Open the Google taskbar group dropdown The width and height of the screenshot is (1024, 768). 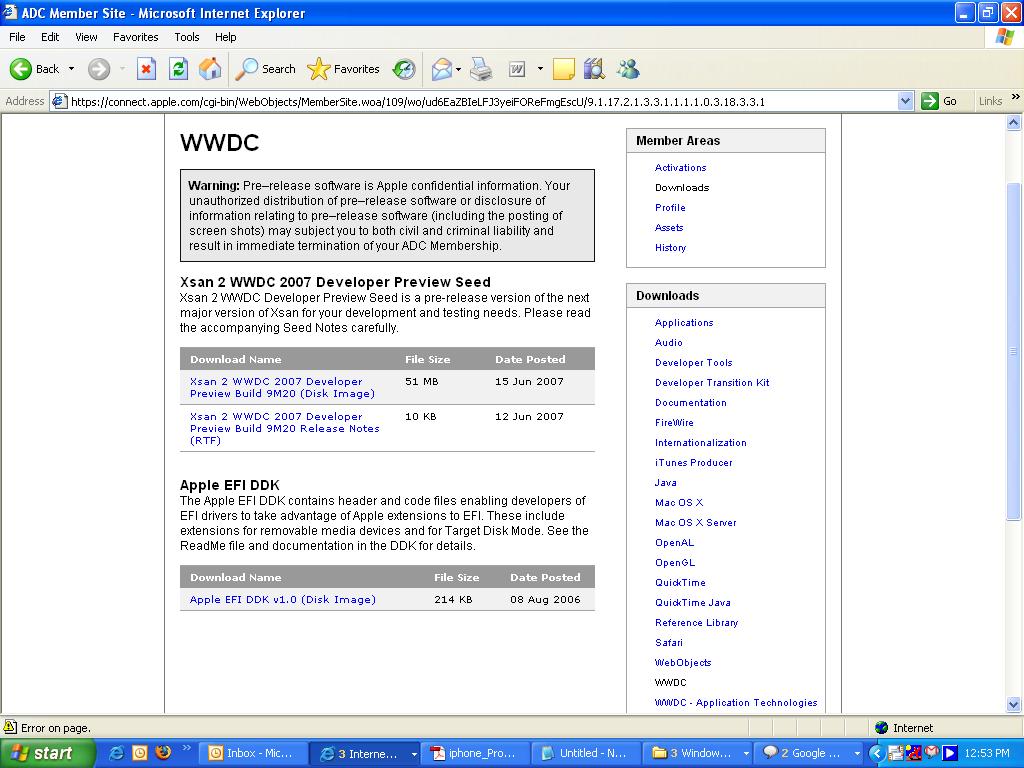coord(857,754)
